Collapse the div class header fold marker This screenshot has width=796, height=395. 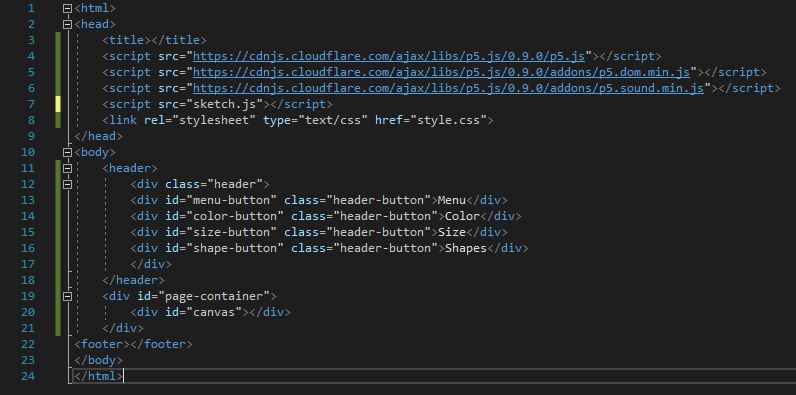(68, 184)
